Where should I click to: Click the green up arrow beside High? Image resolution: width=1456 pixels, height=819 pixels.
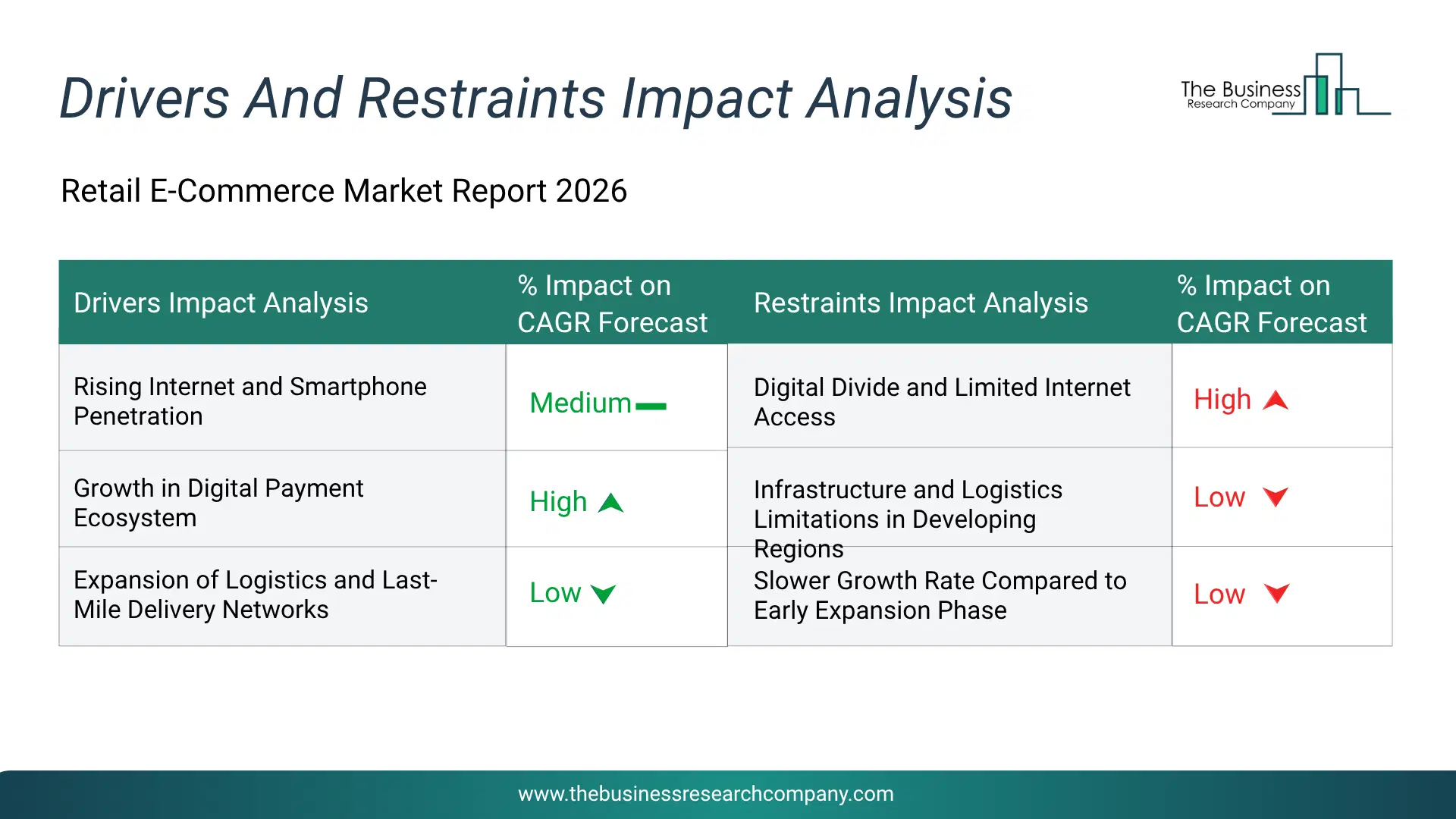tap(610, 503)
